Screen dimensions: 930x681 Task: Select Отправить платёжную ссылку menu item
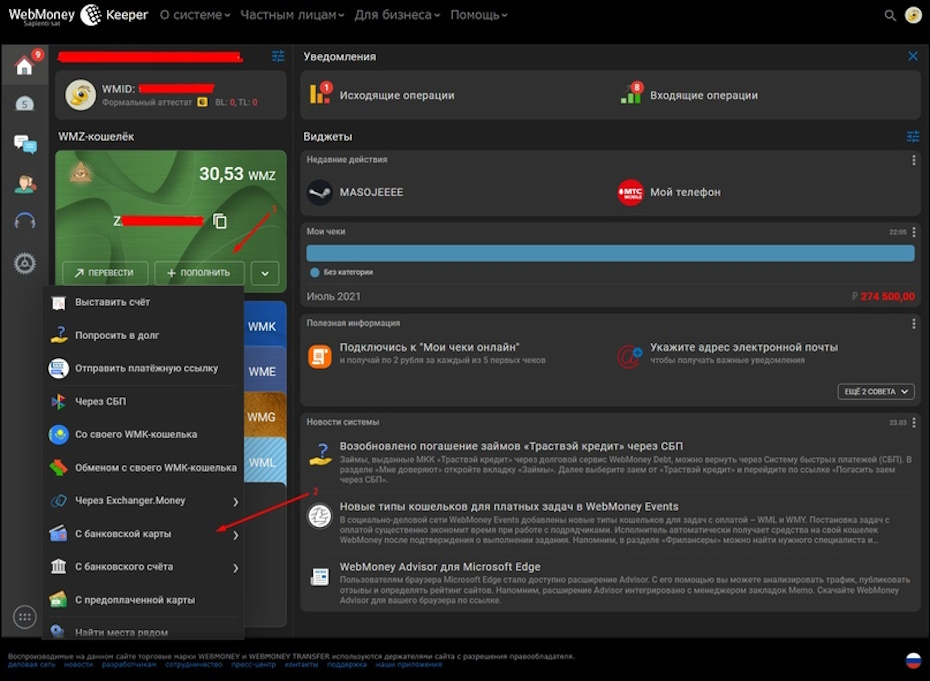point(144,368)
